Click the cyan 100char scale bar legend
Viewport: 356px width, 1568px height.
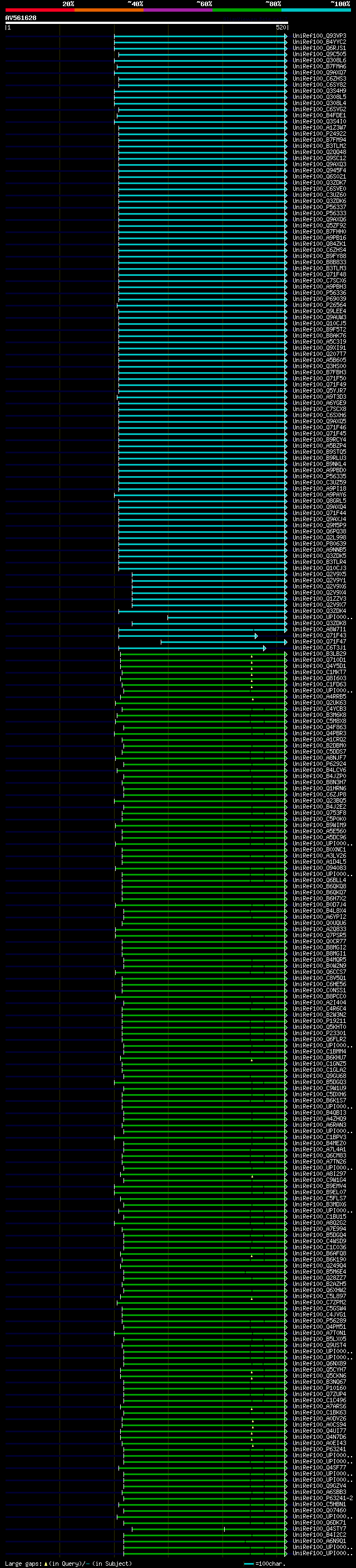248,1562
